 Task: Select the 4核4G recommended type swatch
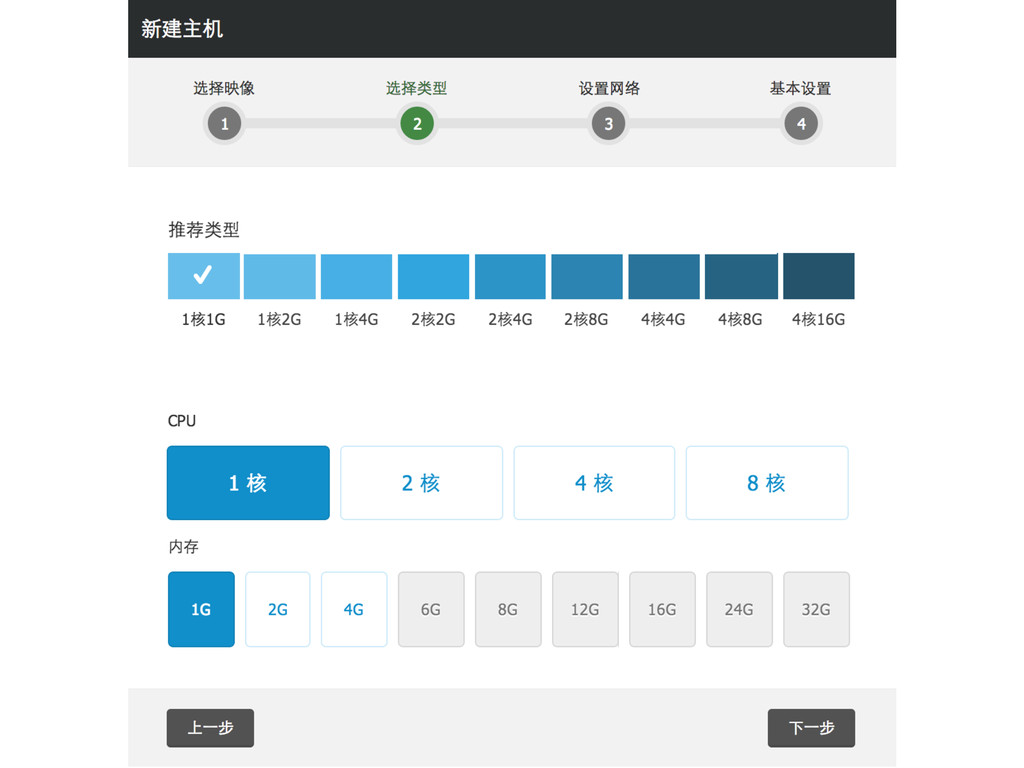click(664, 276)
